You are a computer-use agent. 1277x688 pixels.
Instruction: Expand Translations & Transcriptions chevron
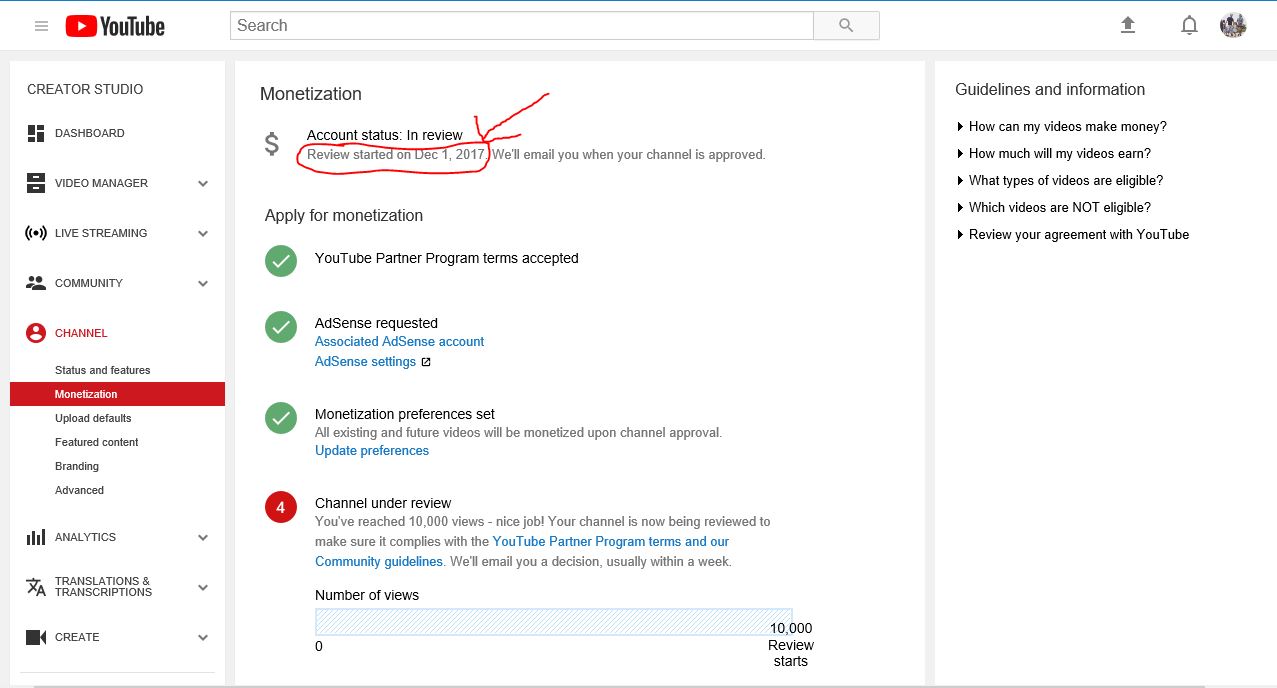pos(203,588)
